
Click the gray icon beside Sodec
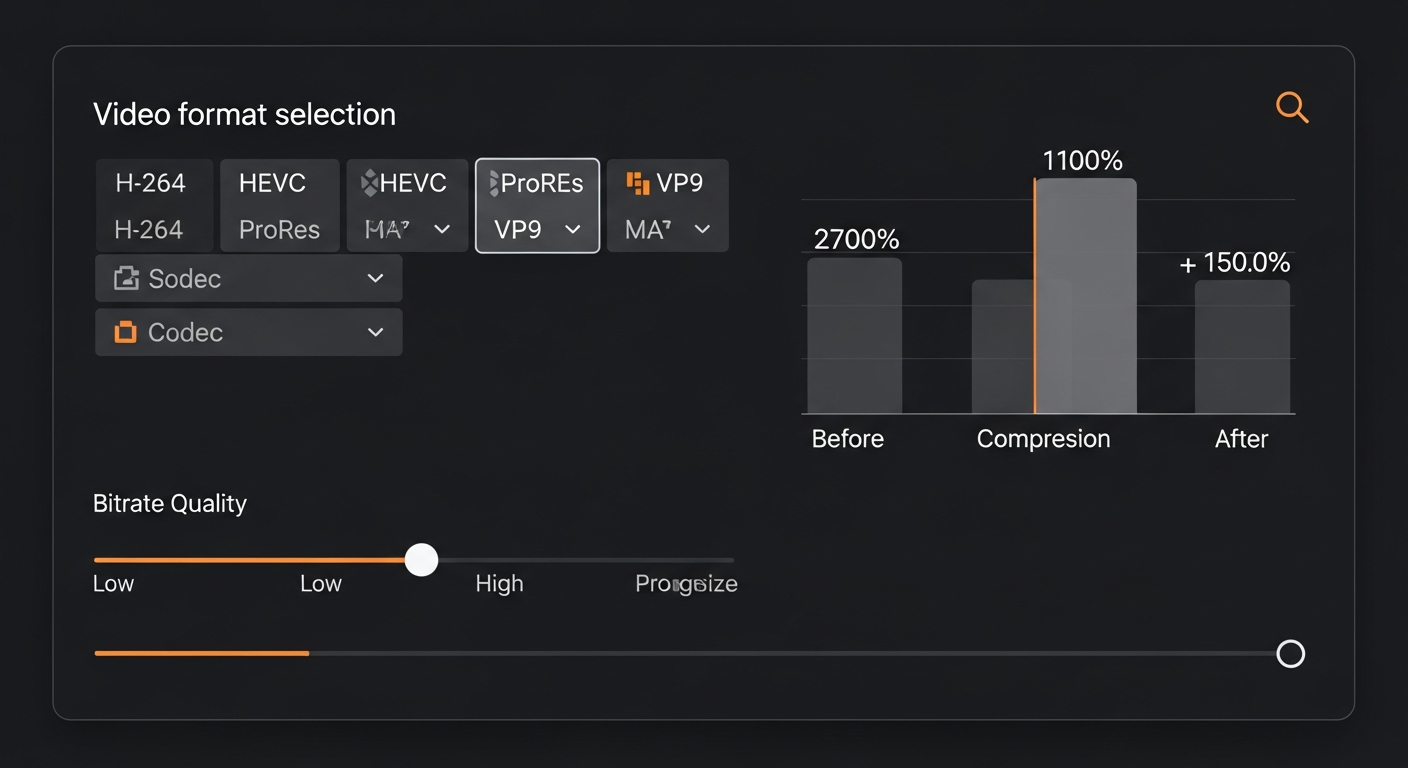(x=126, y=278)
